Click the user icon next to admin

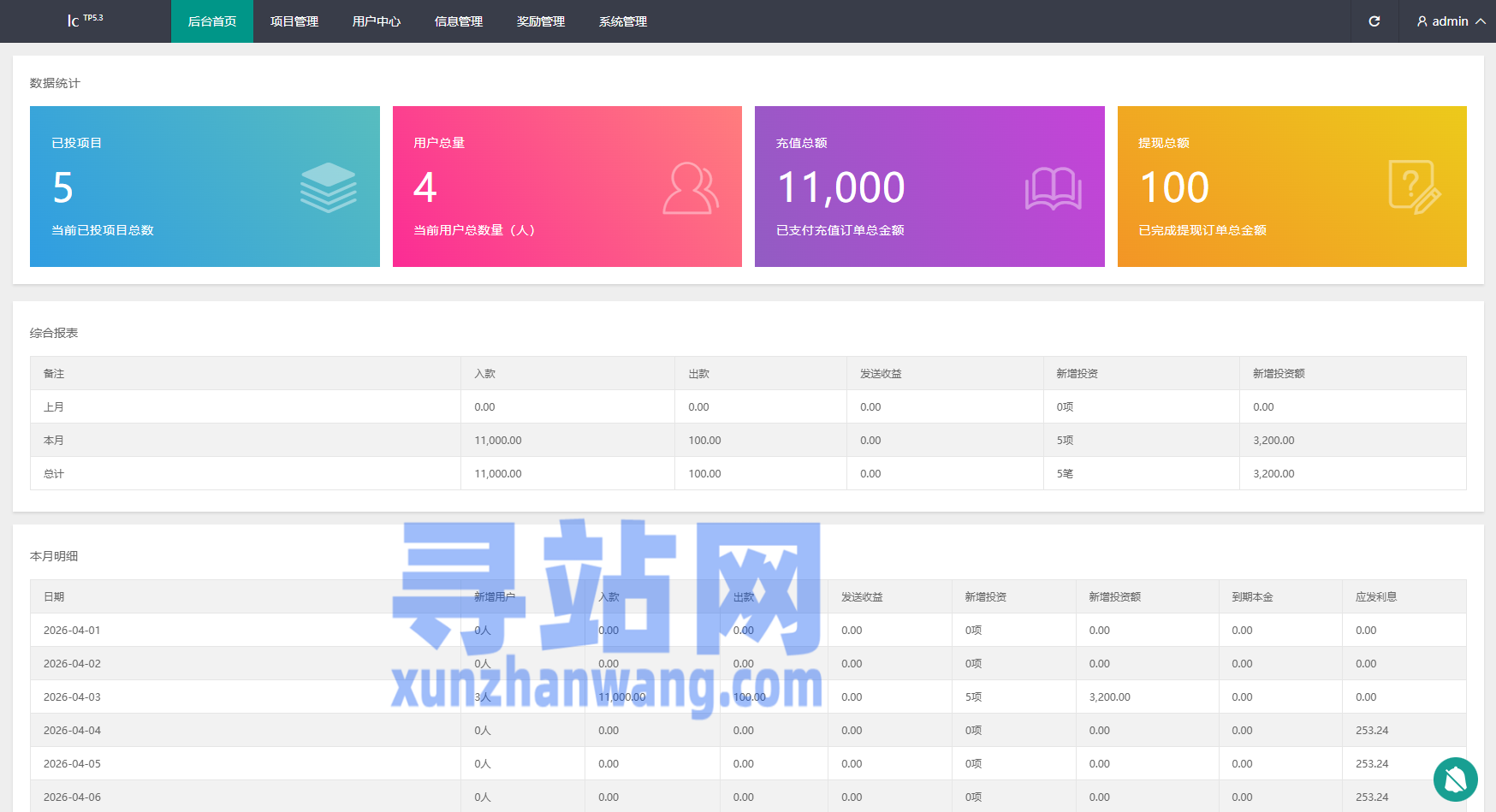[1422, 21]
